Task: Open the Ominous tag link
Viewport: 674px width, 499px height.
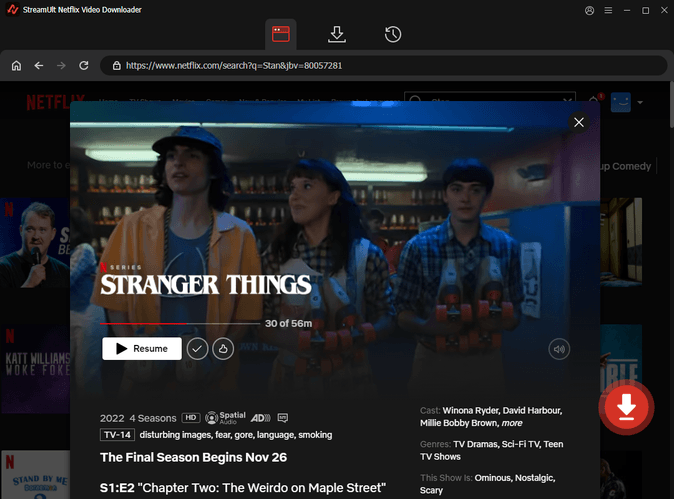Action: (493, 478)
